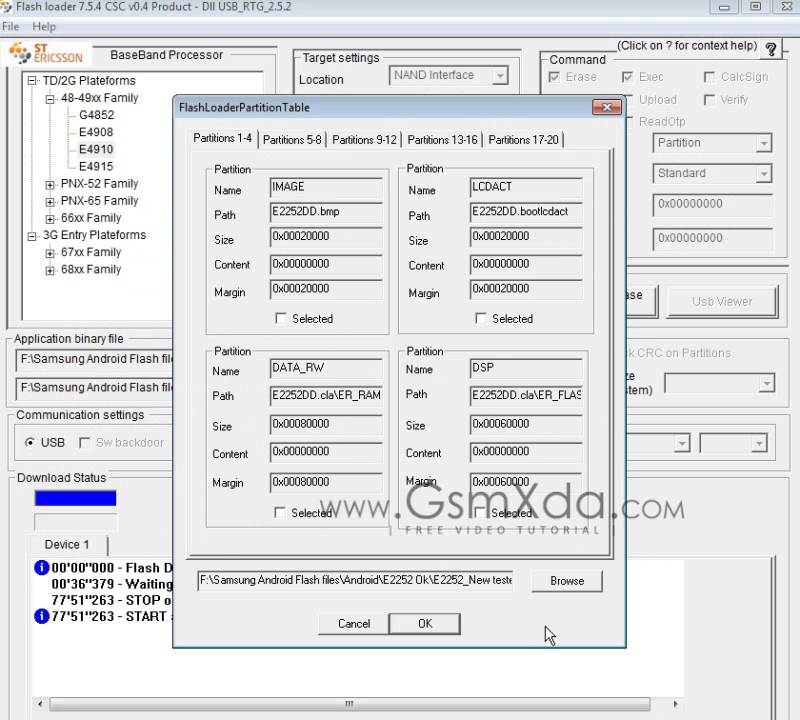800x720 pixels.
Task: Open the NAND Interface location dropdown
Action: (x=501, y=76)
